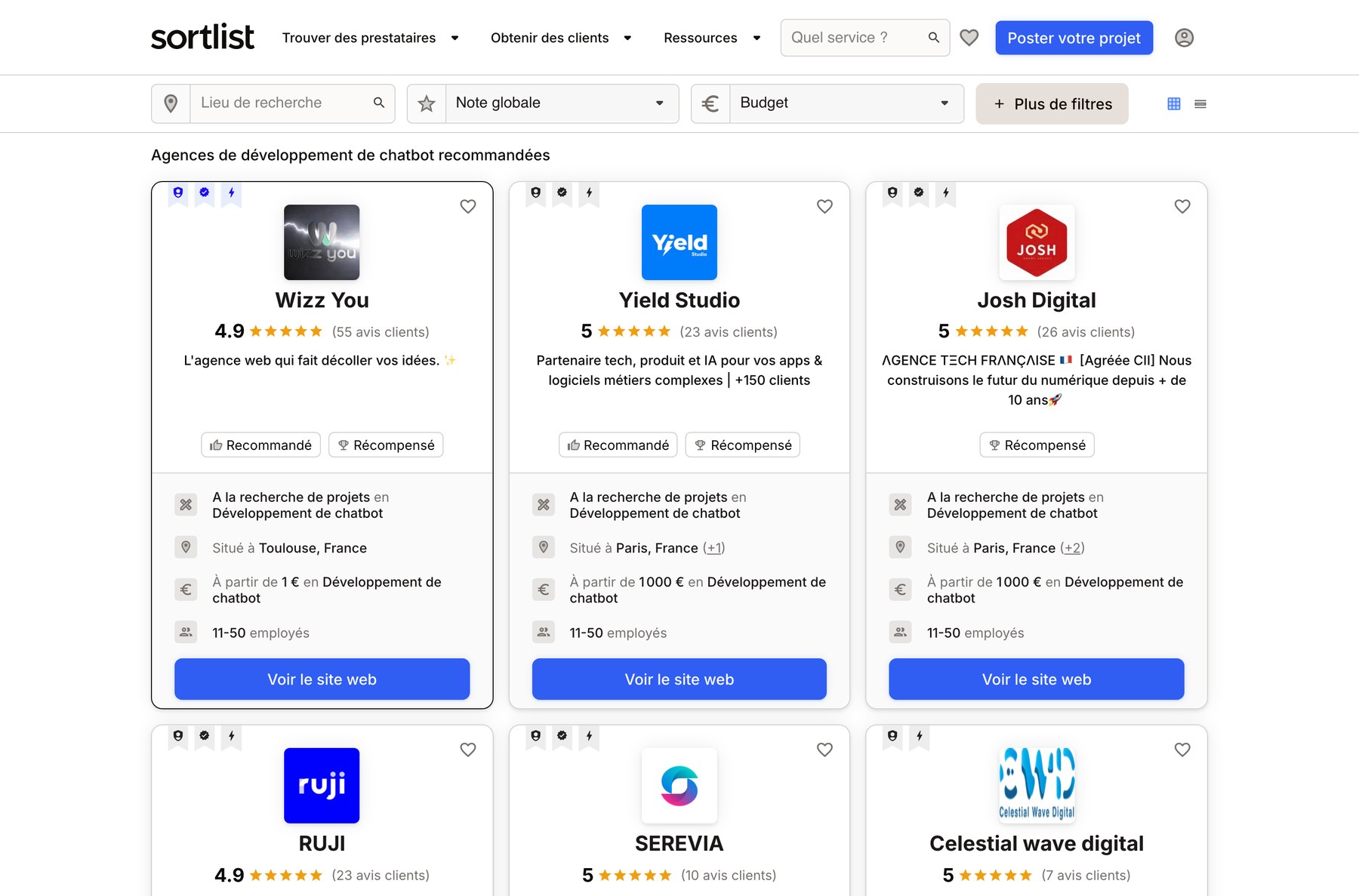Viewport: 1359px width, 896px height.
Task: Favorite the Josh Digital agency
Action: tap(1182, 206)
